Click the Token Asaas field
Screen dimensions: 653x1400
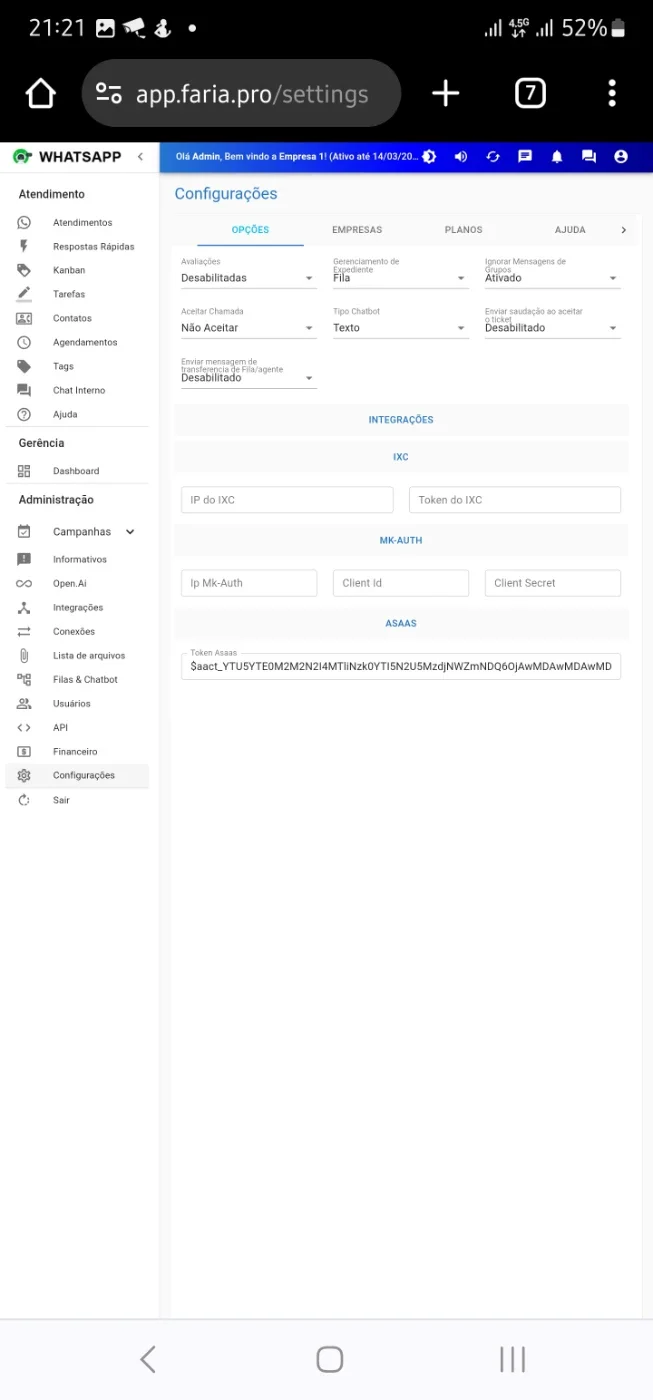click(x=401, y=666)
